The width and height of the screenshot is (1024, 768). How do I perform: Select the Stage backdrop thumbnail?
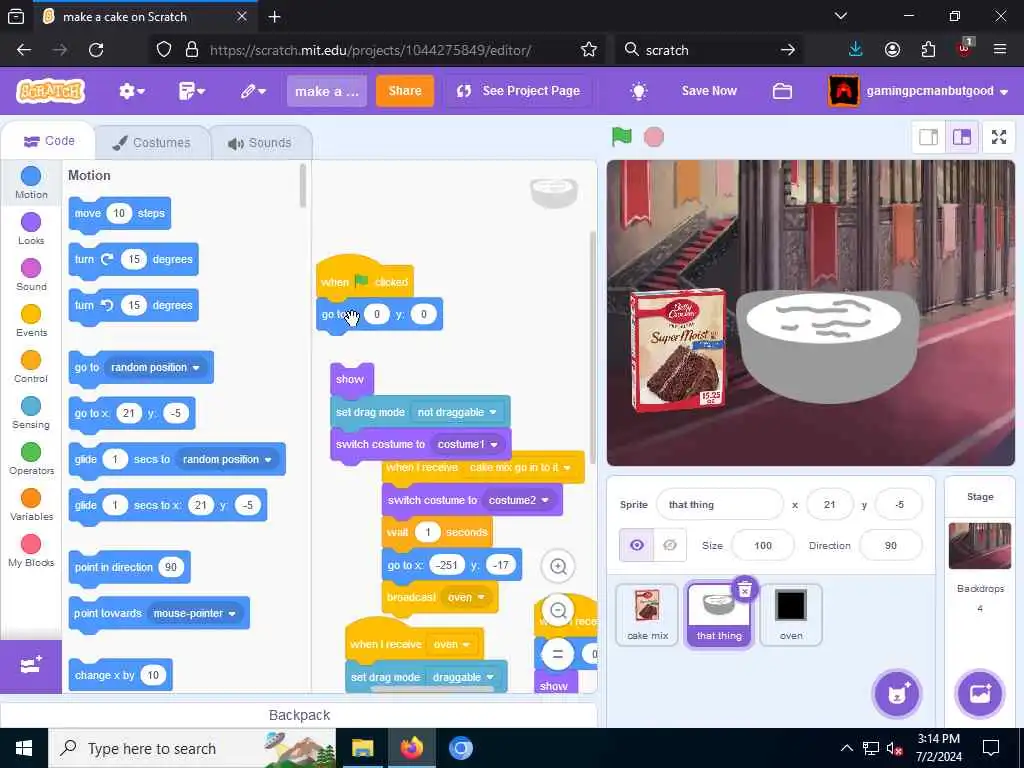[x=980, y=545]
